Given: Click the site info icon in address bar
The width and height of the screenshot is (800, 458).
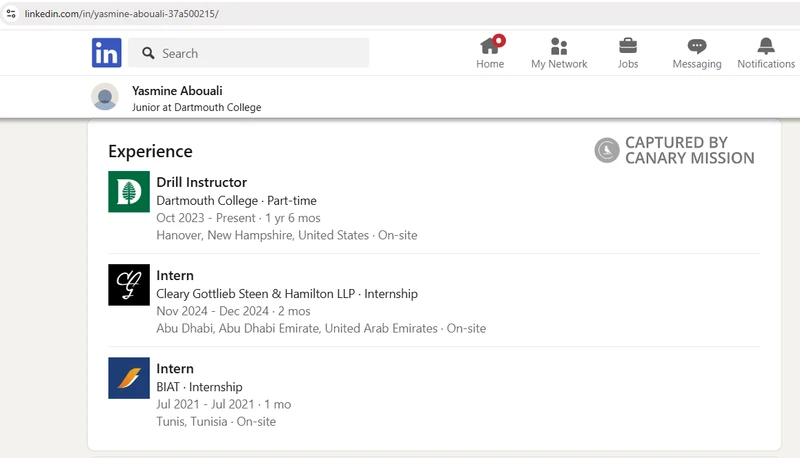Looking at the screenshot, I should pos(11,14).
